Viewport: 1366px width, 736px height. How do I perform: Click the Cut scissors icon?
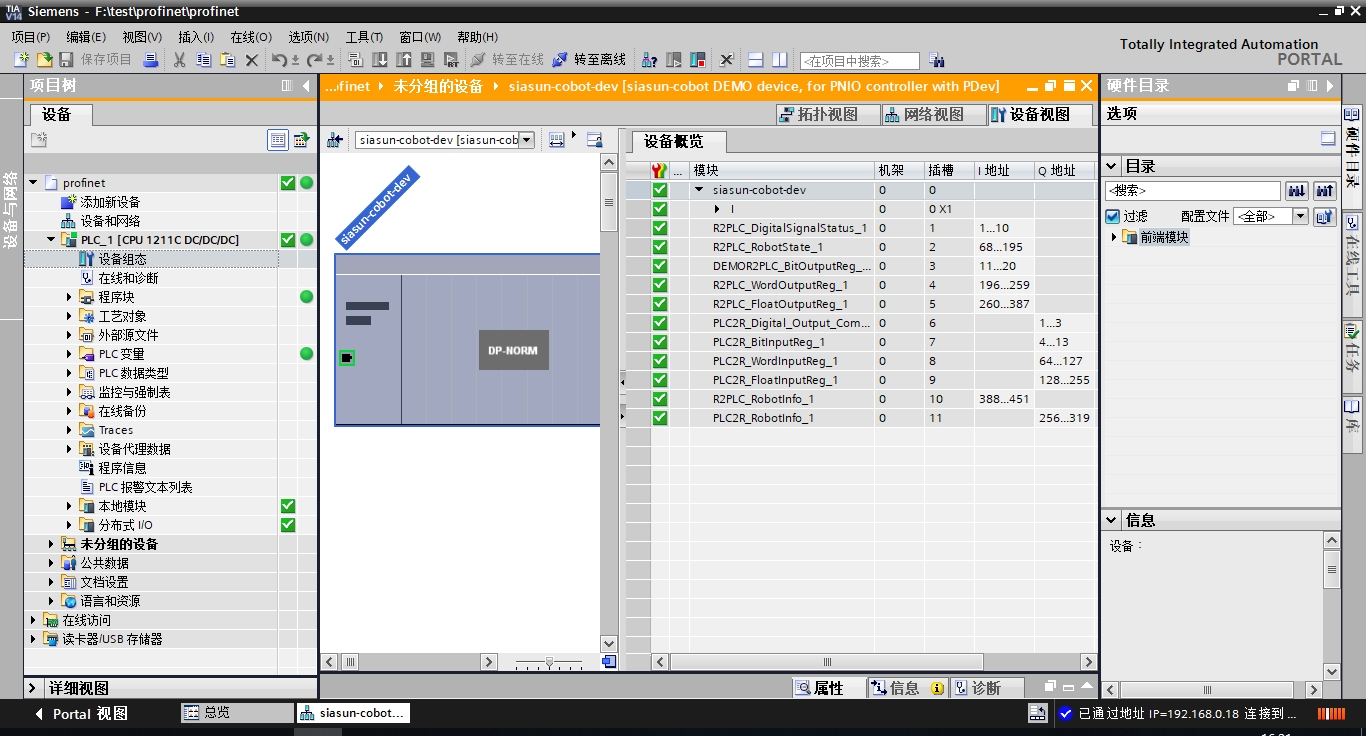[179, 60]
